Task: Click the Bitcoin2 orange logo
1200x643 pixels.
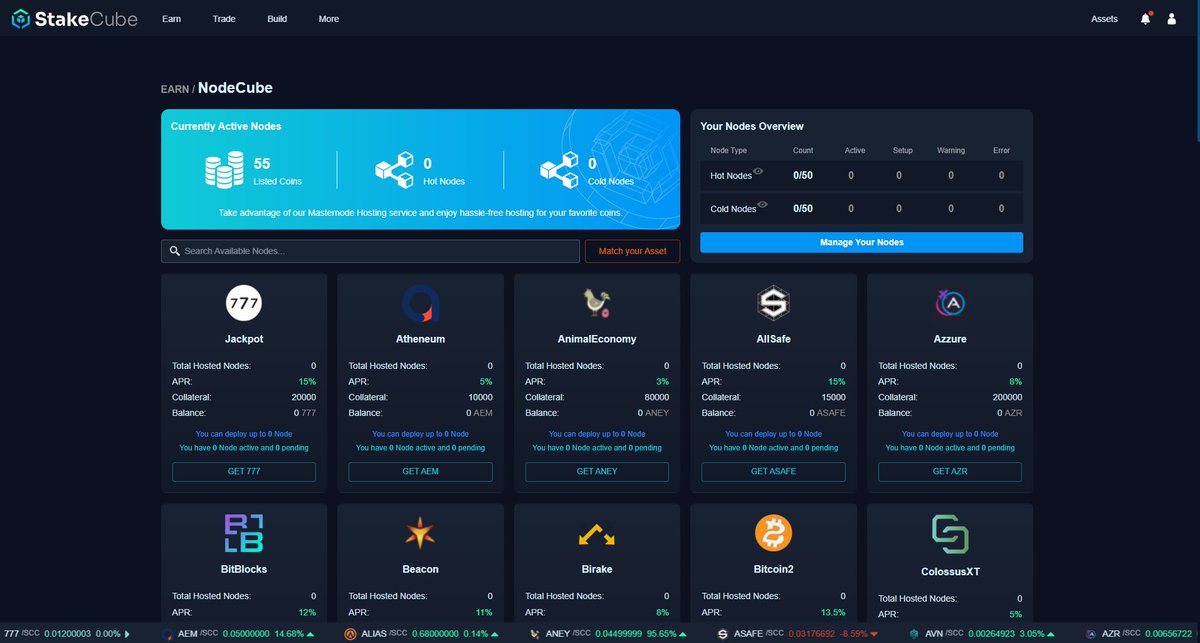Action: (774, 533)
